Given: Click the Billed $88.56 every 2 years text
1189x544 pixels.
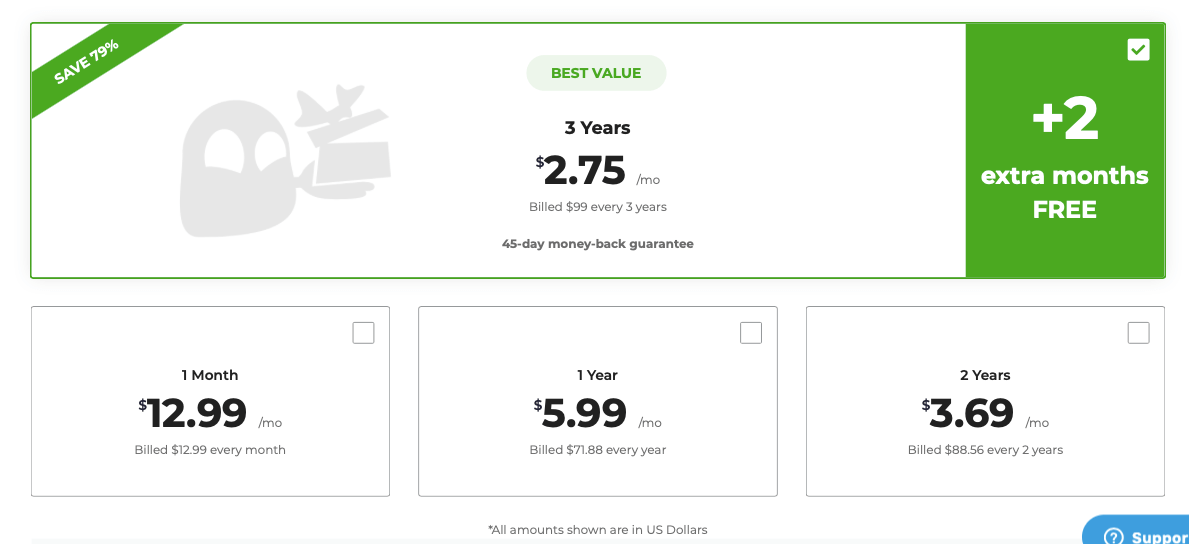Looking at the screenshot, I should 985,450.
